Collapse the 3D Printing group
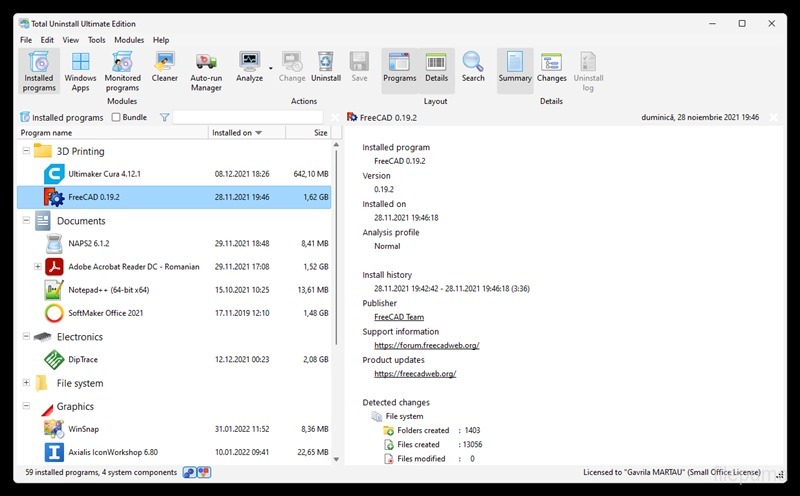800x496 pixels. point(26,151)
